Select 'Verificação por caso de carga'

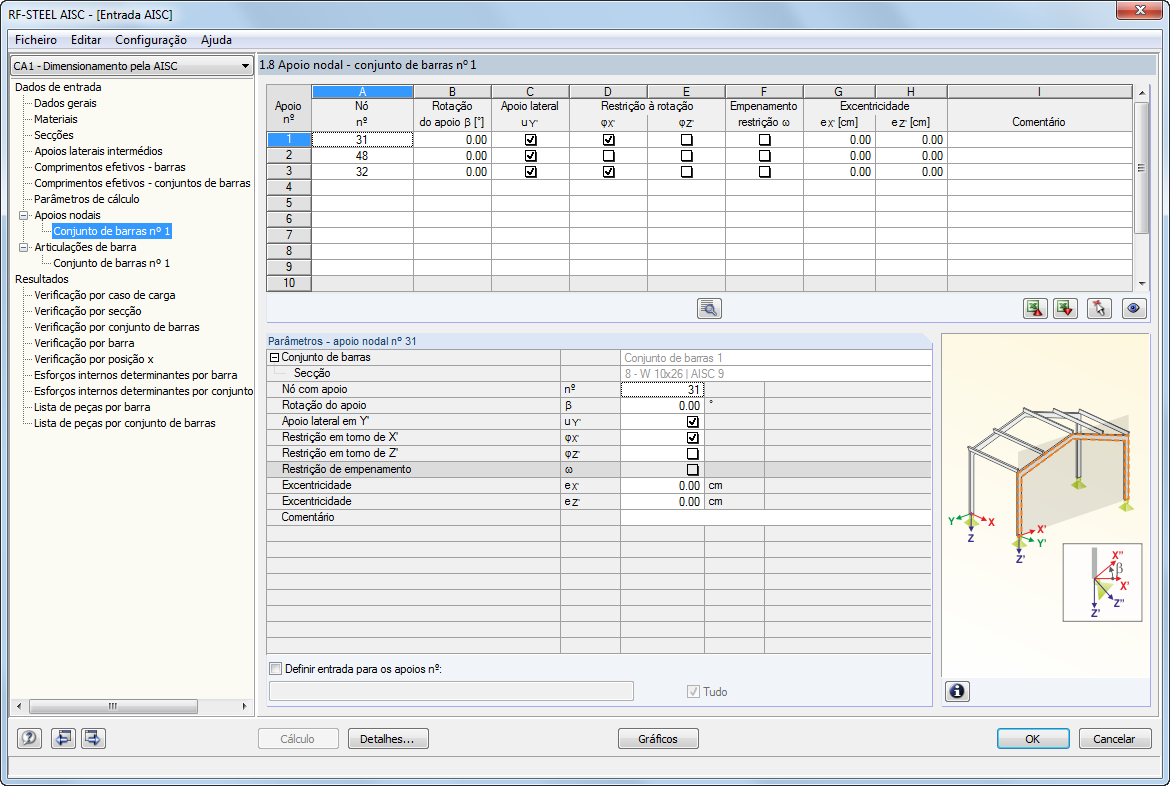tap(104, 295)
